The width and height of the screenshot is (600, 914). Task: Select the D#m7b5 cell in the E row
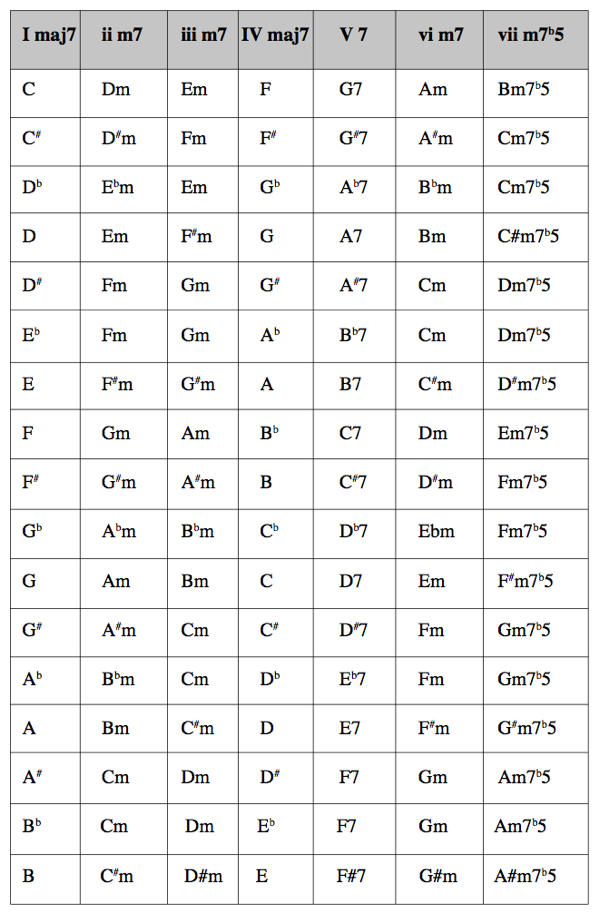coord(535,385)
